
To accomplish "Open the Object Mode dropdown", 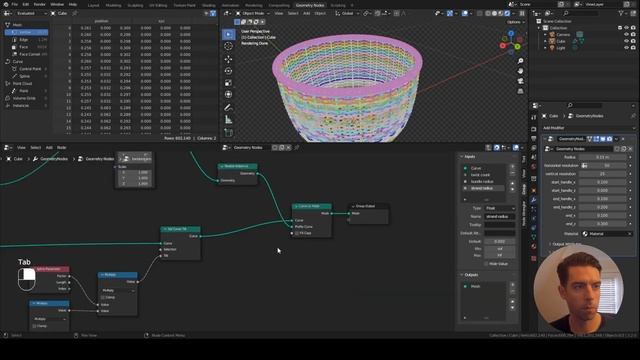I will click(x=252, y=13).
